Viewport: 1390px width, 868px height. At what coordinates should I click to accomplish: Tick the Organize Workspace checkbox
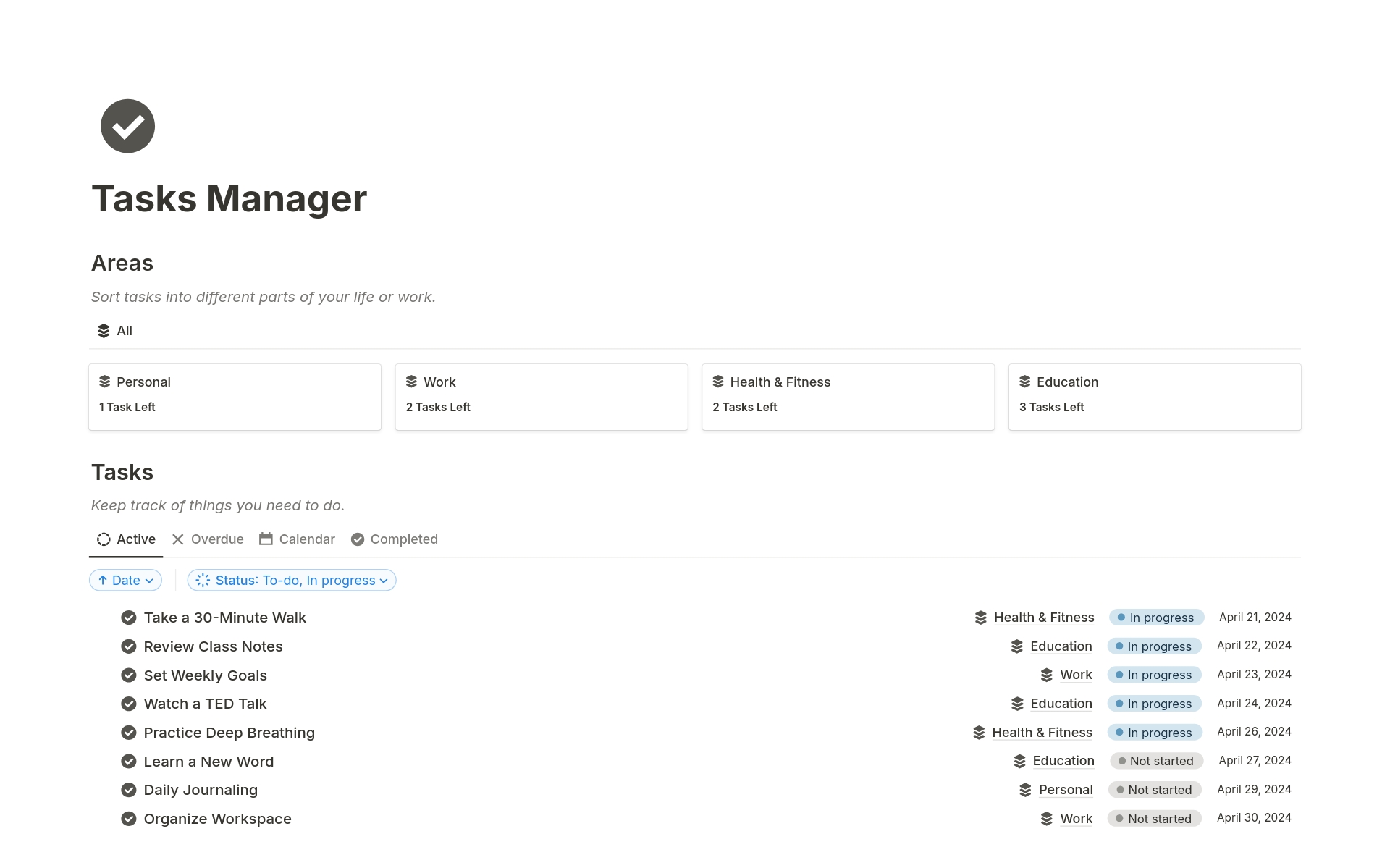pyautogui.click(x=129, y=819)
